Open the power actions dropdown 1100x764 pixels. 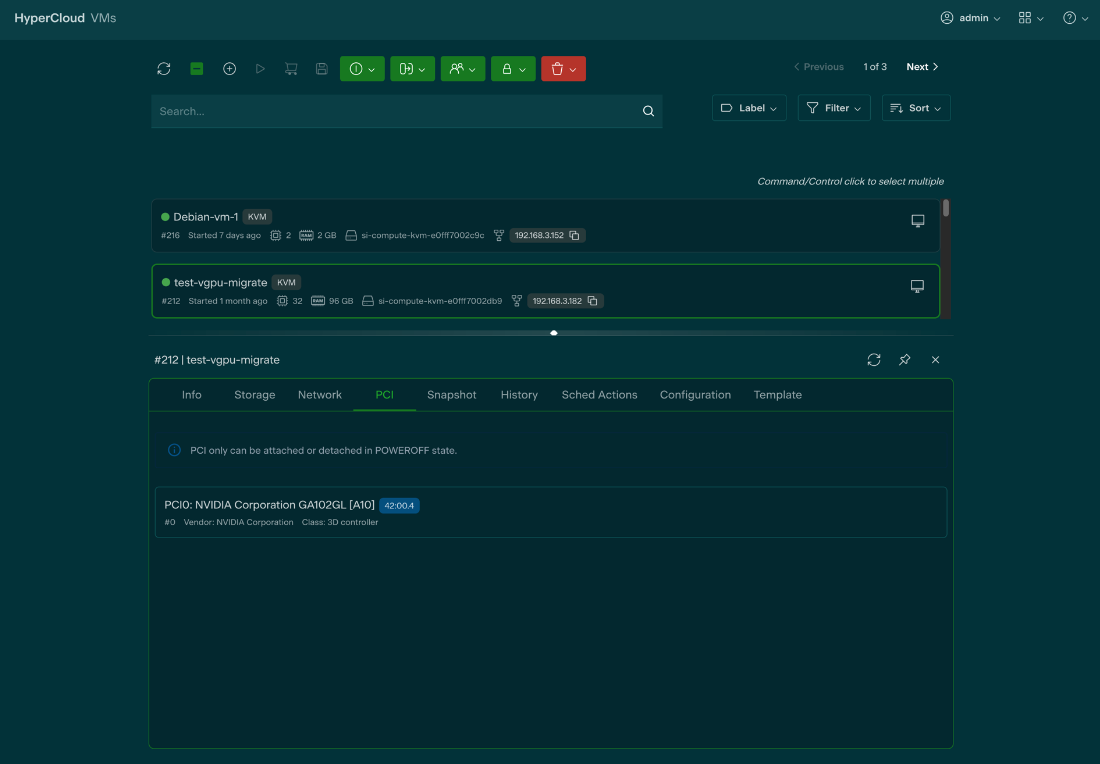pos(362,69)
